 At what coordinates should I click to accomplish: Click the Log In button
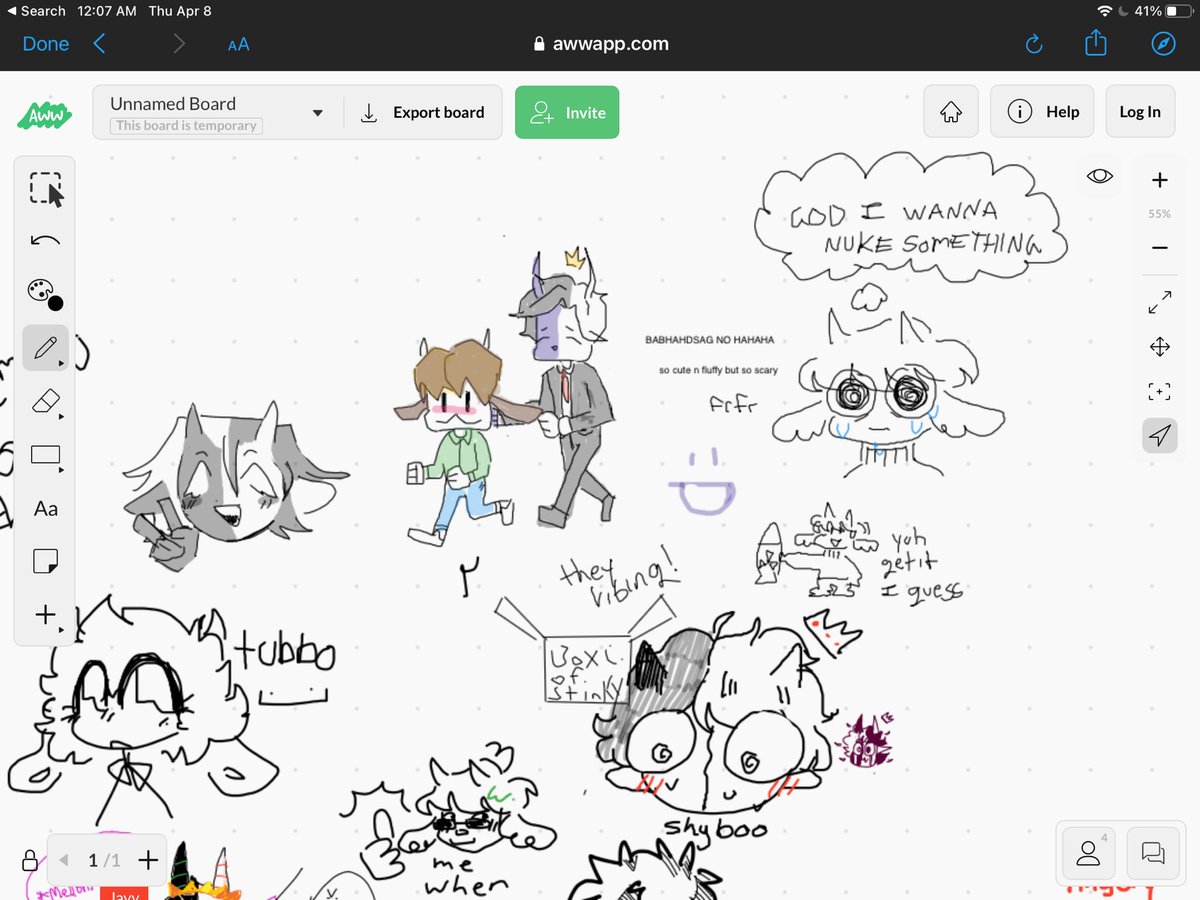tap(1140, 112)
